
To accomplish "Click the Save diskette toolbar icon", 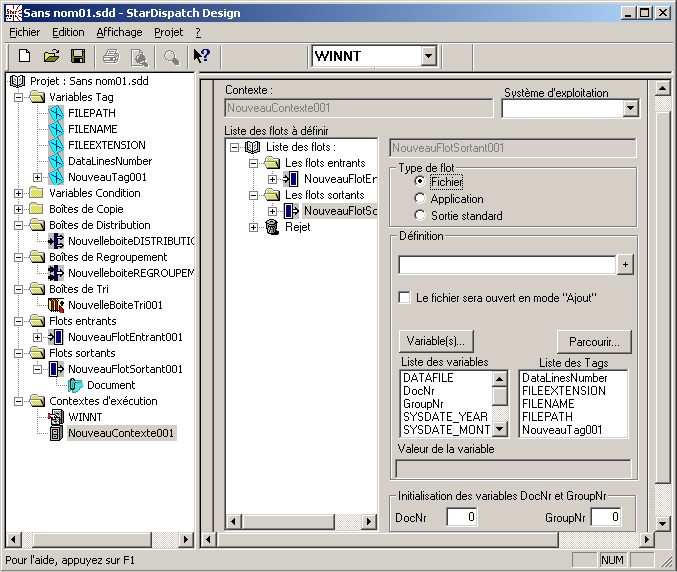I will pos(77,56).
